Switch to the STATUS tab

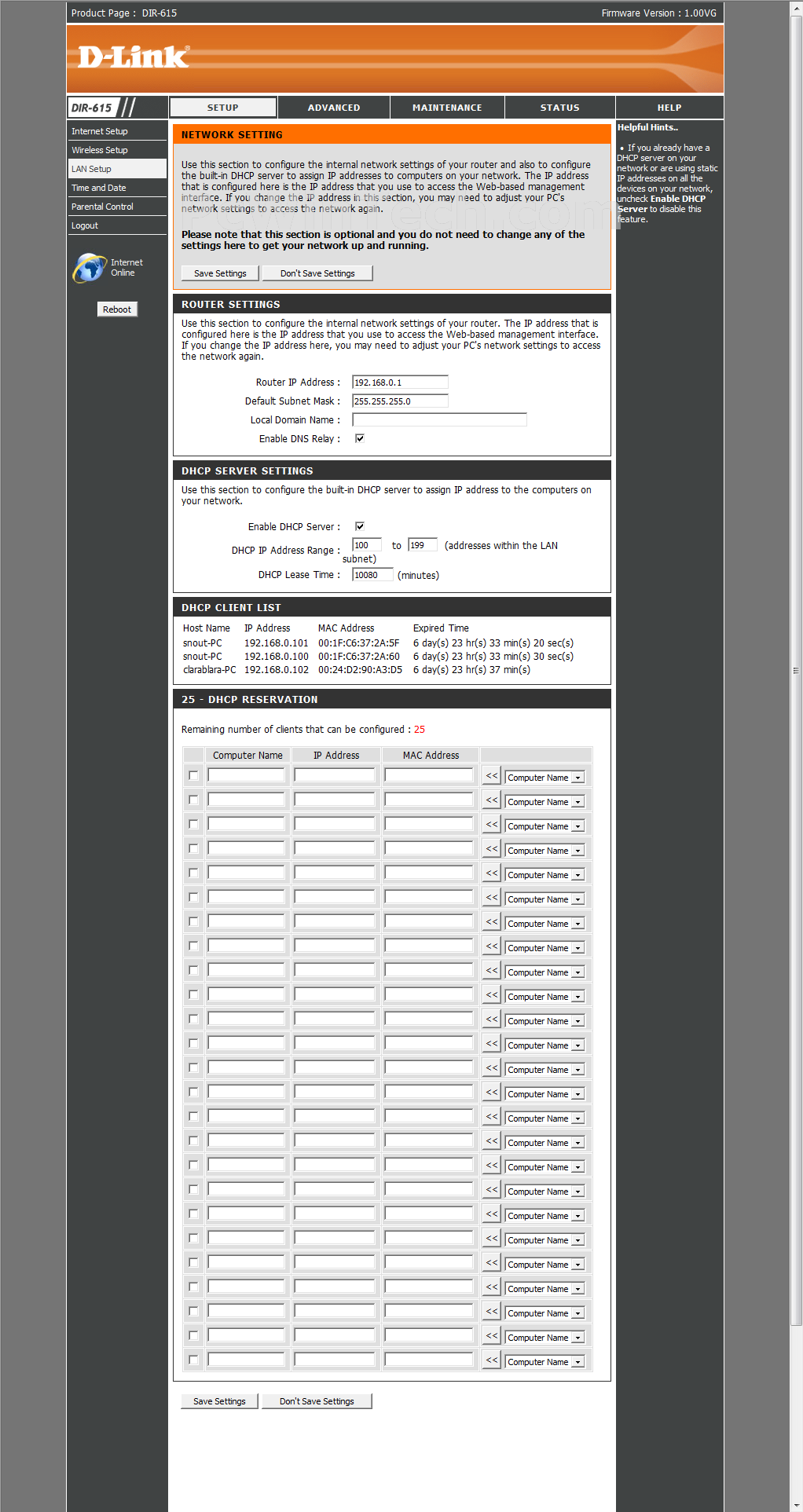559,108
